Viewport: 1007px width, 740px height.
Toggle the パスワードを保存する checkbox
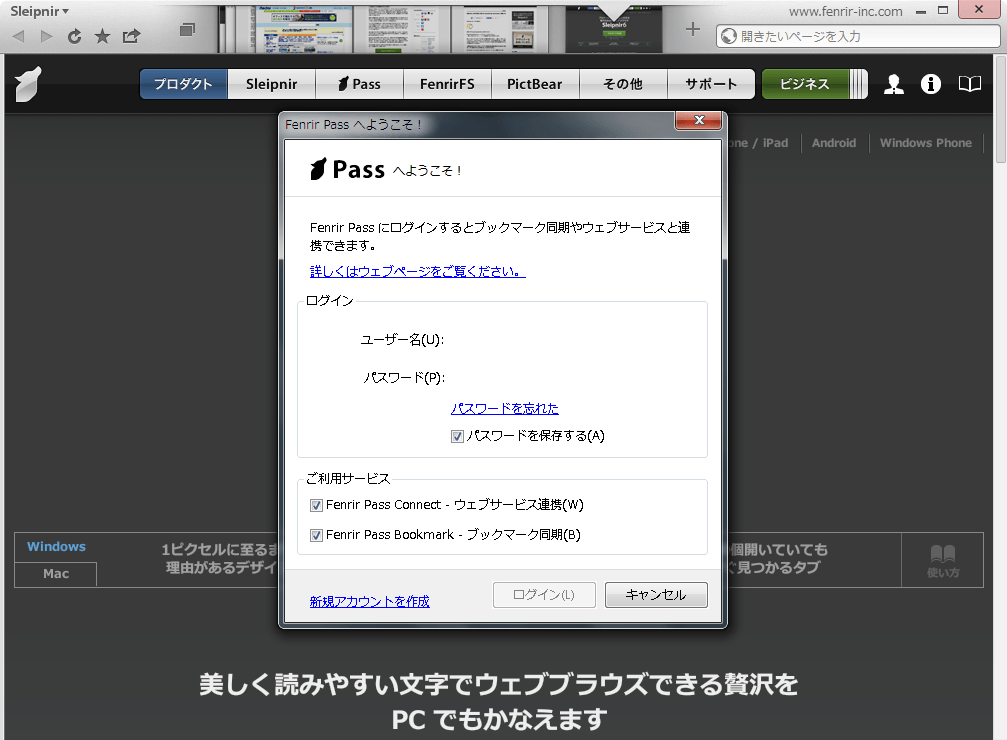click(457, 437)
